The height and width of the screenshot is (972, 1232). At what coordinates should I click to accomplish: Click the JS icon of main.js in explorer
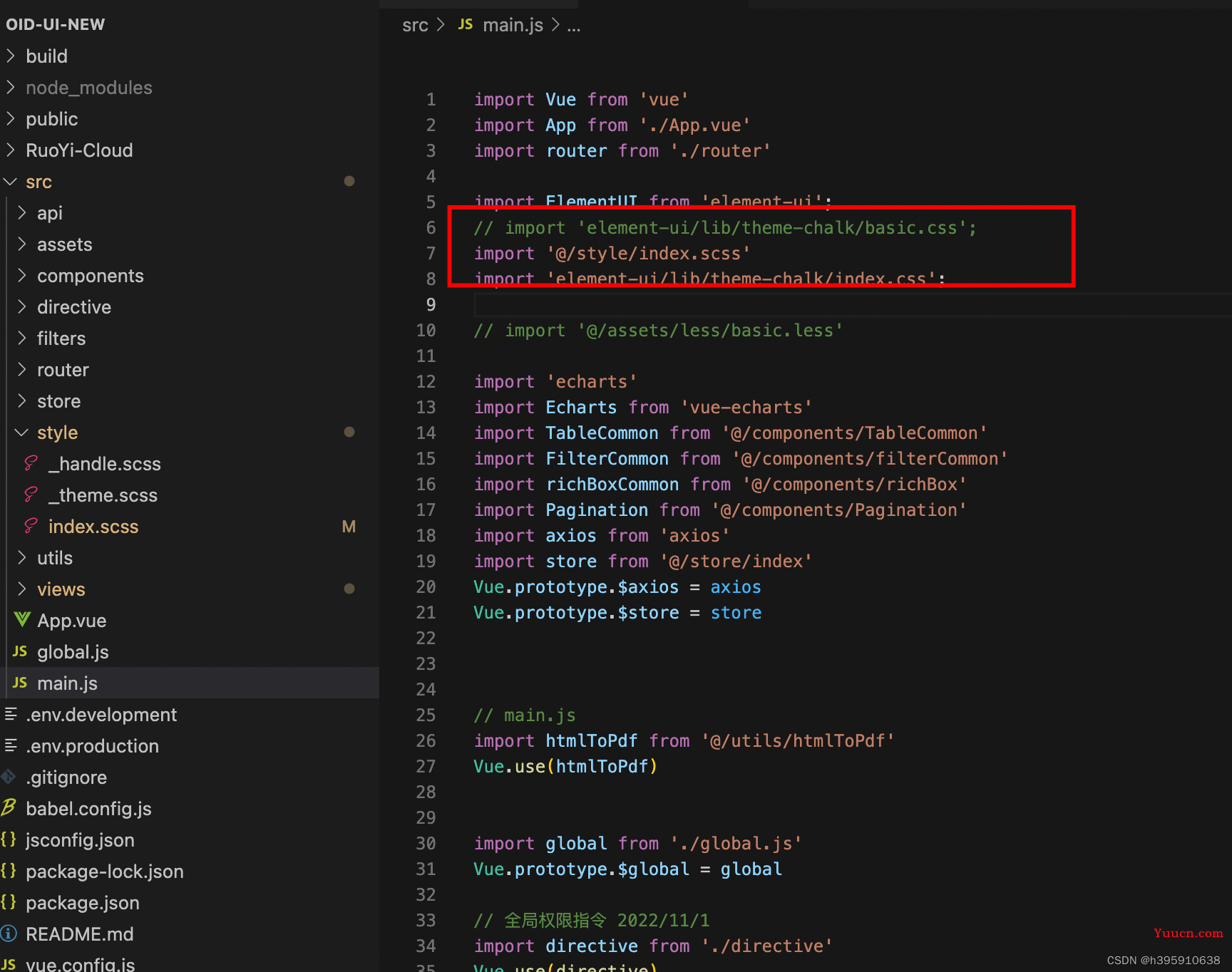click(20, 683)
